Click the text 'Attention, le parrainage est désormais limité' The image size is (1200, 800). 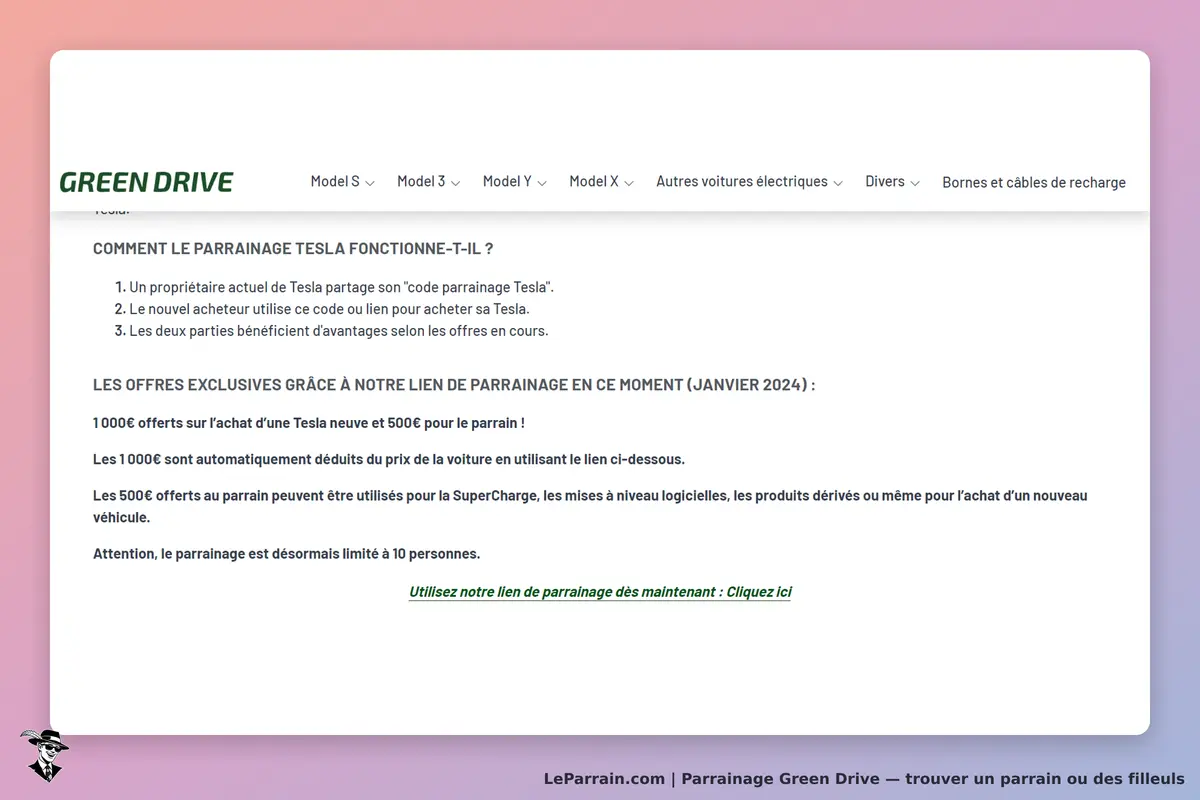[287, 554]
